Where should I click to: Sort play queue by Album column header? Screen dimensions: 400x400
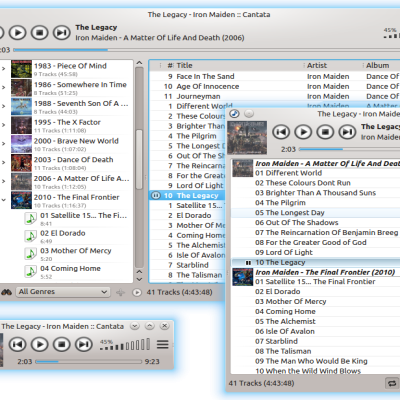coord(378,65)
